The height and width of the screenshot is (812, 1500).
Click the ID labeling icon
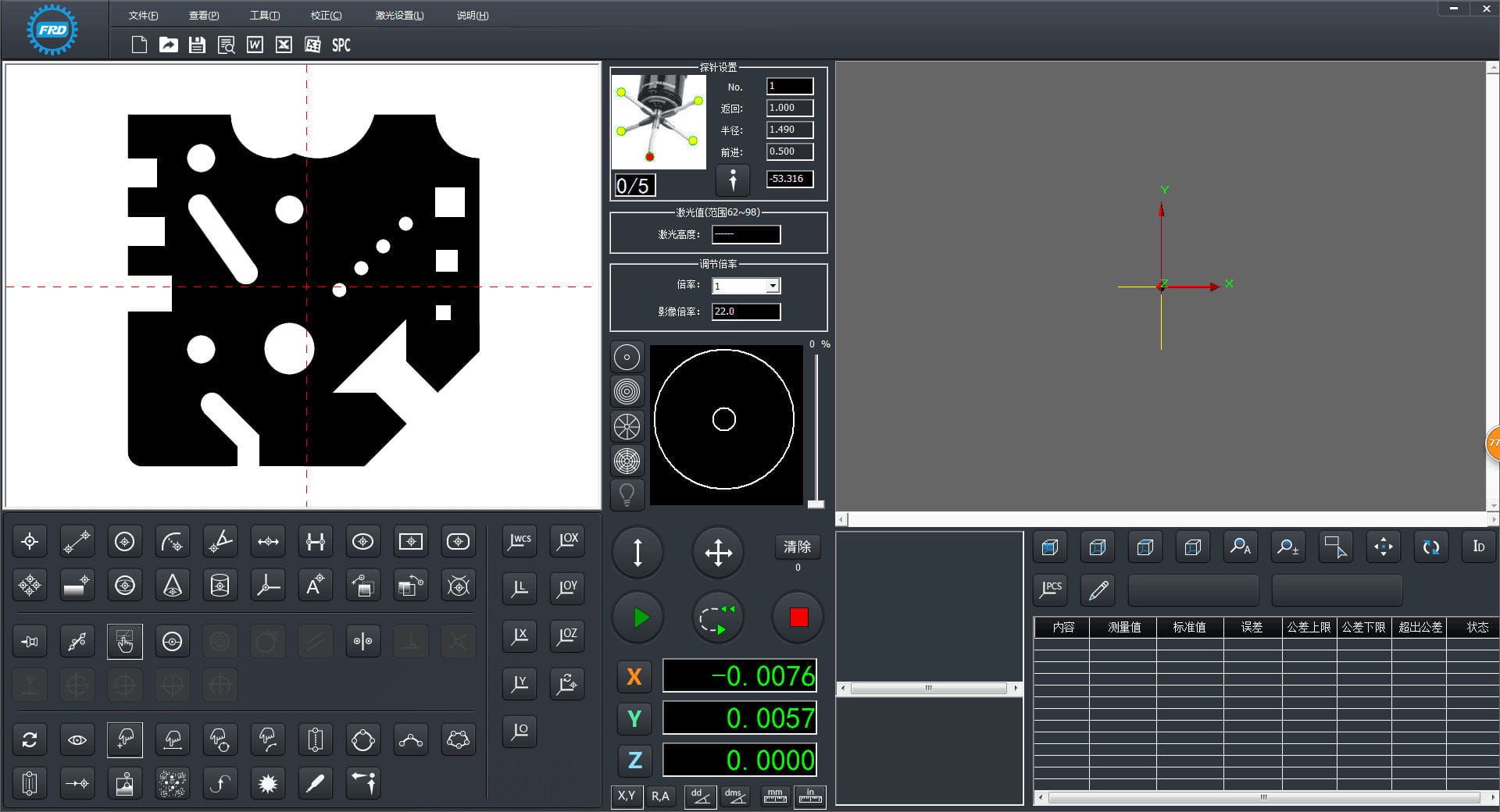coord(1478,547)
